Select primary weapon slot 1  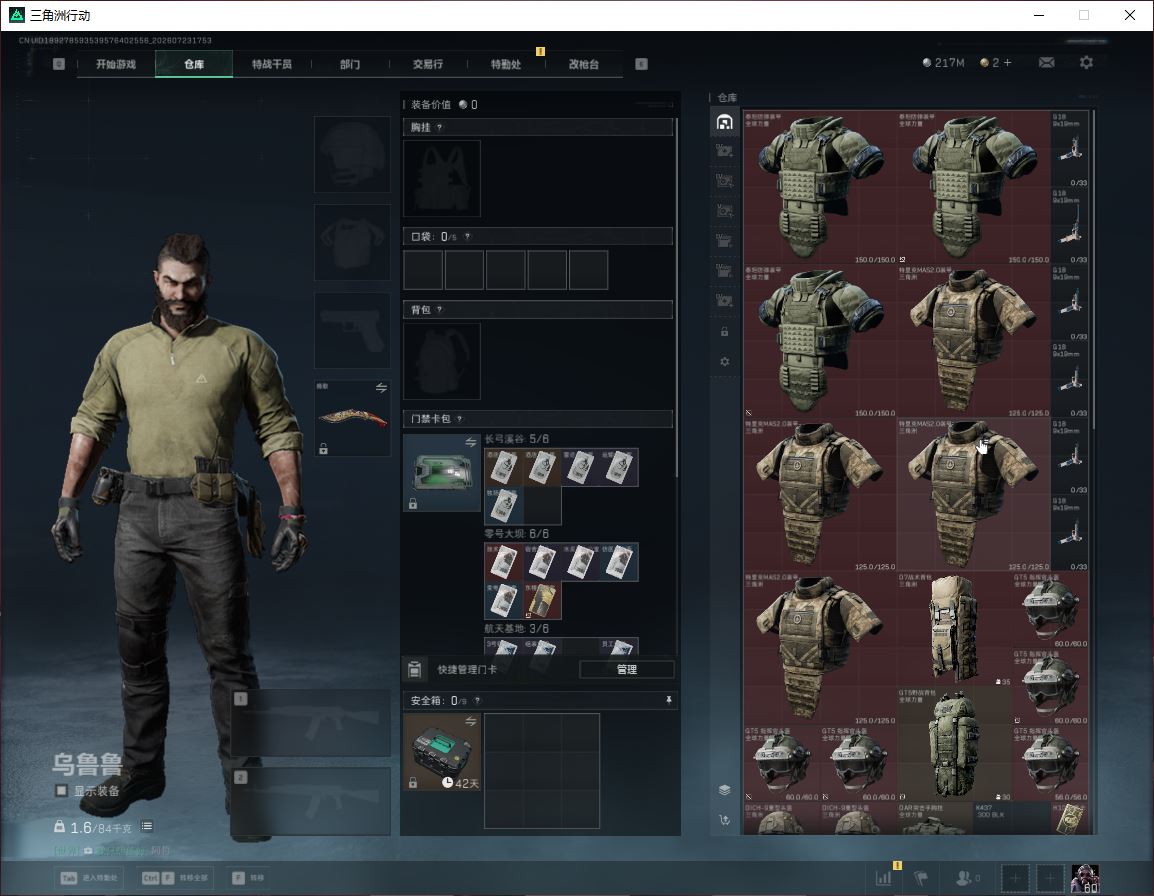point(311,722)
